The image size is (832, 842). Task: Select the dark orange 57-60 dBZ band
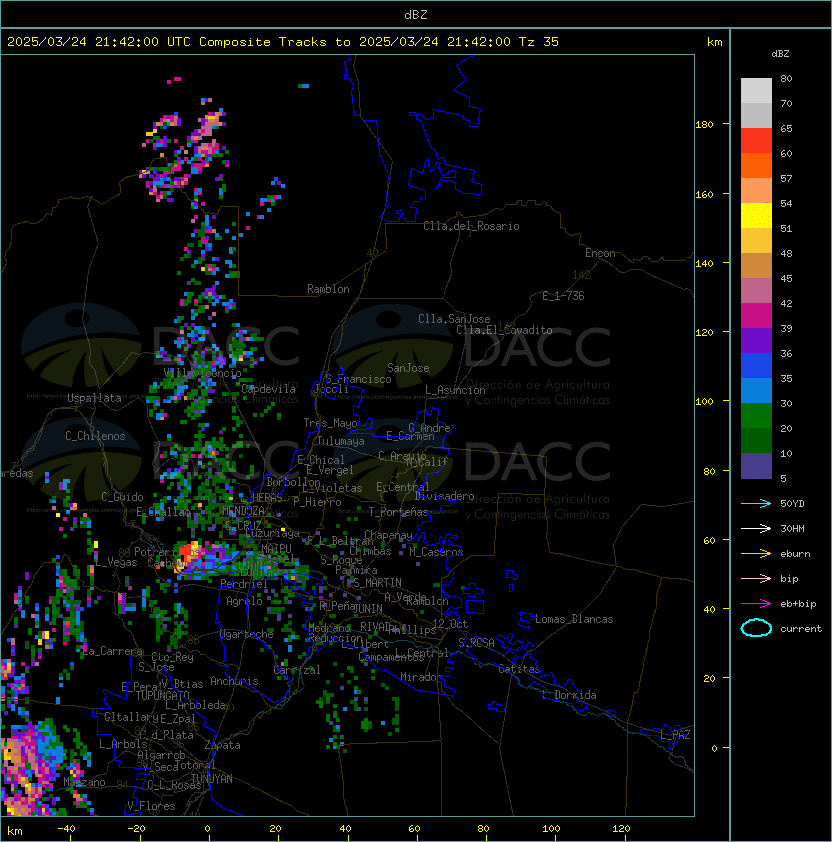pos(756,165)
